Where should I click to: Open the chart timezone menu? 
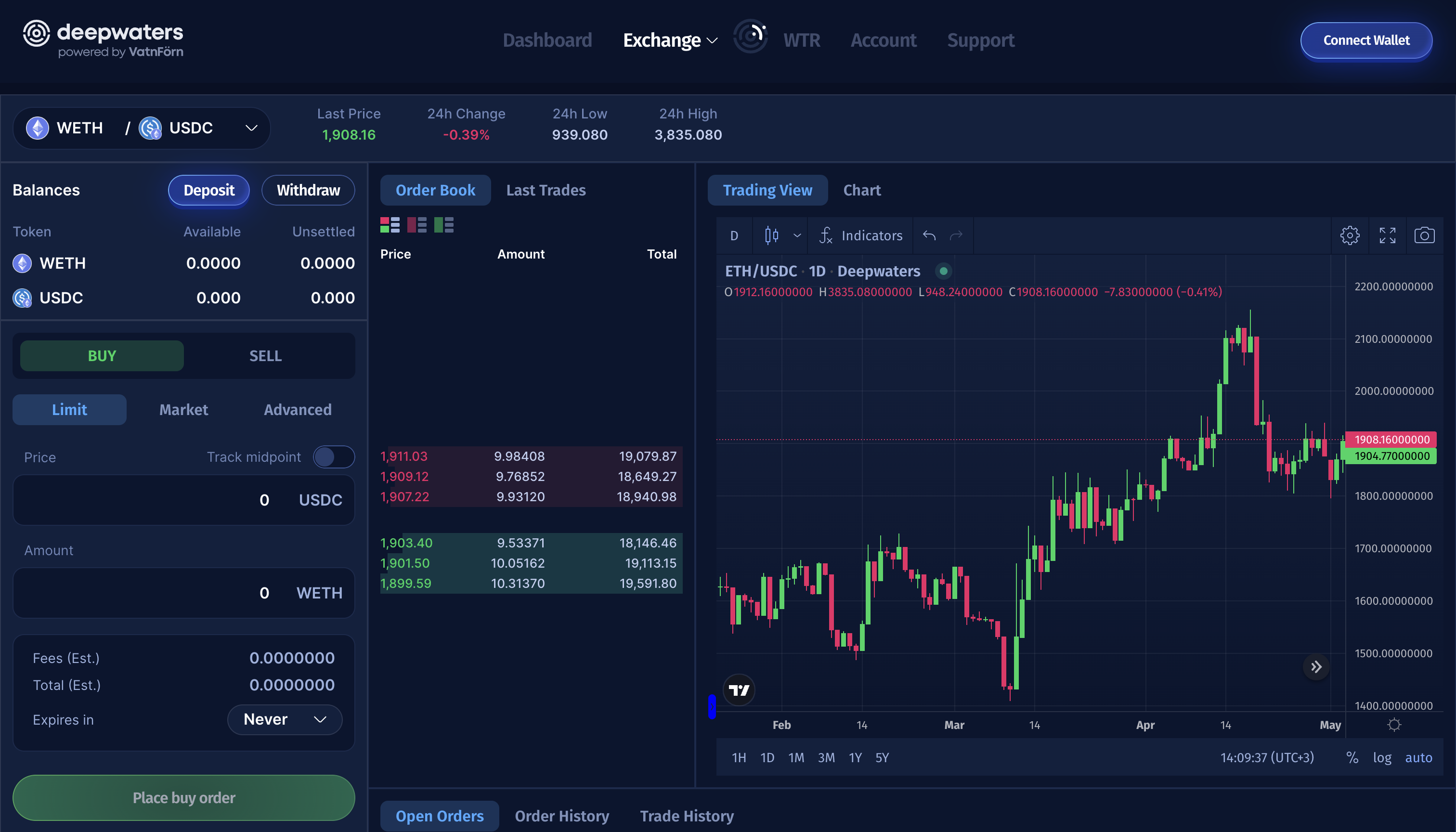tap(1267, 757)
